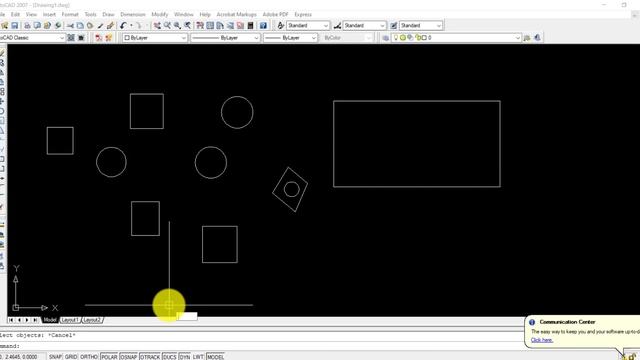This screenshot has width=640, height=360.
Task: Click the Undo arrow icon
Action: click(x=123, y=25)
